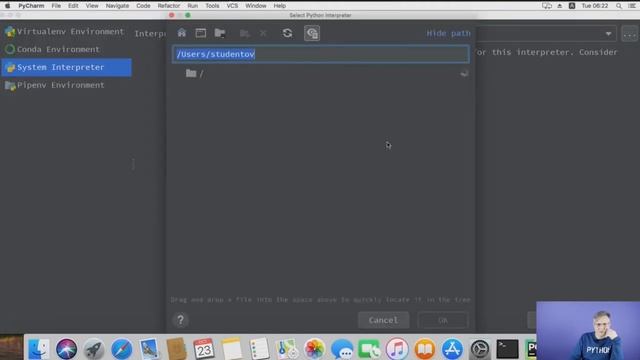The image size is (640, 360).
Task: Open Terminal from the Dock
Action: [507, 349]
